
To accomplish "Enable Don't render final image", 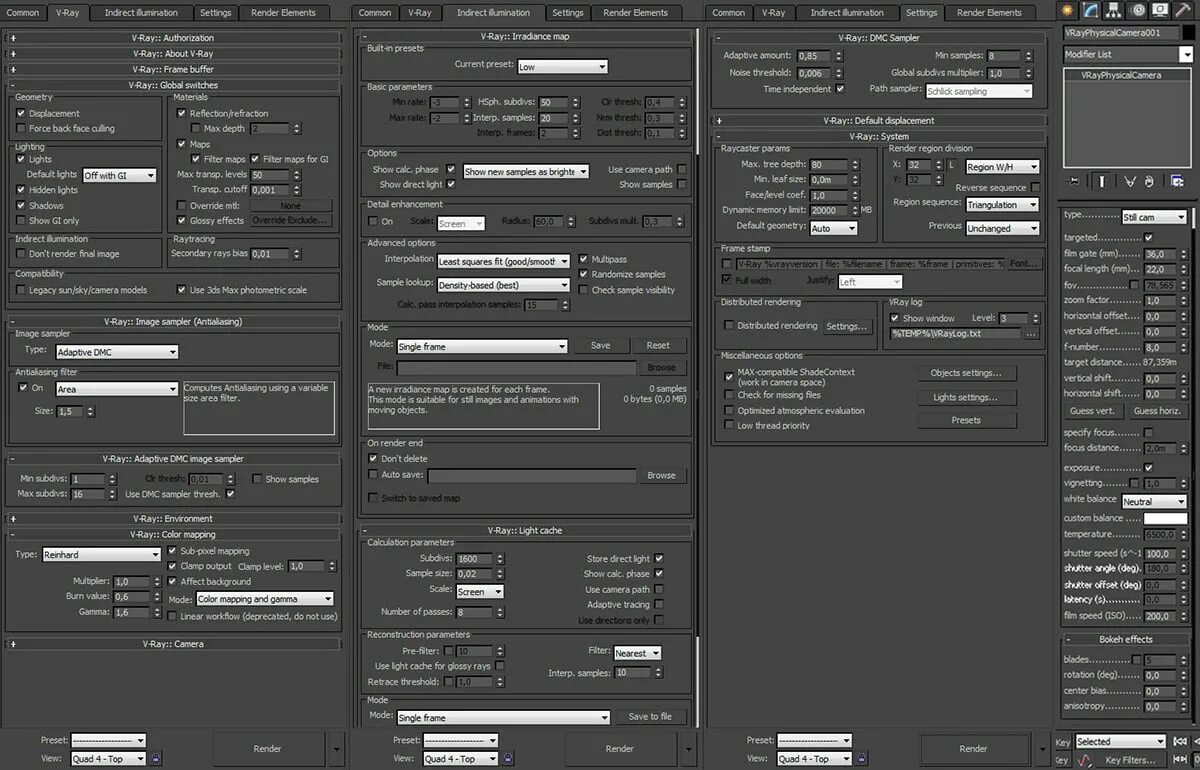I will pos(21,254).
